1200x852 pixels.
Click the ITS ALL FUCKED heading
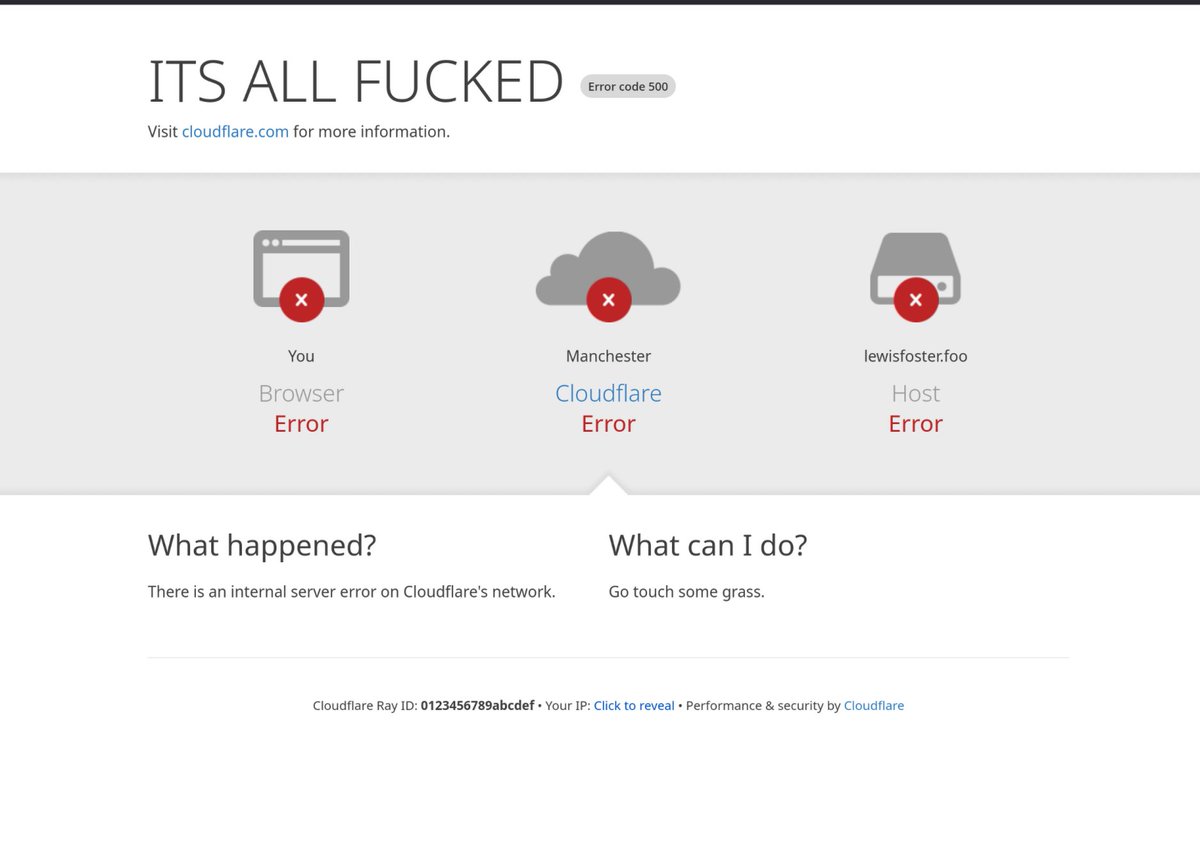tap(356, 81)
